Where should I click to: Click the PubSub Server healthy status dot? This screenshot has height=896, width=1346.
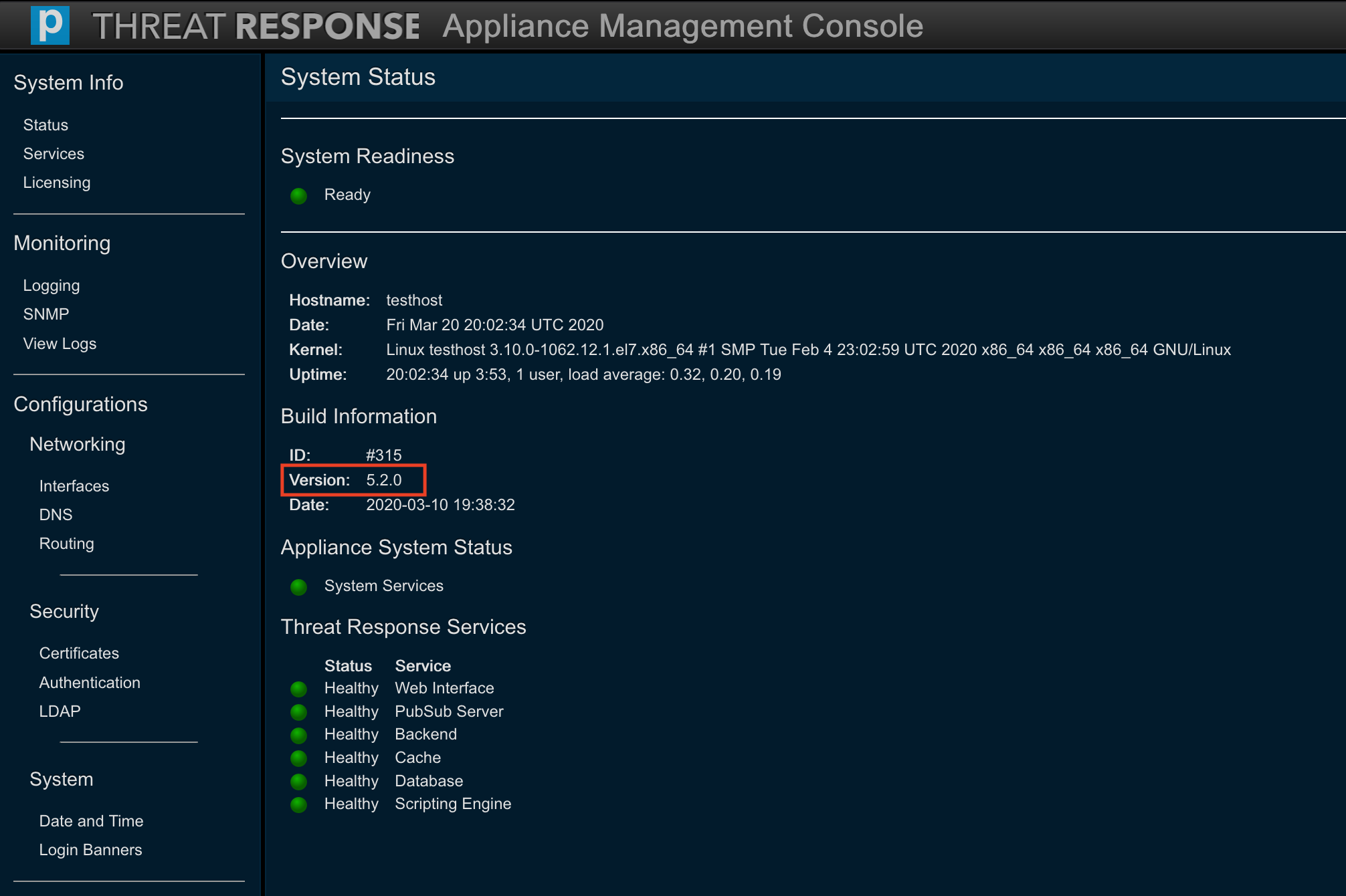click(298, 712)
